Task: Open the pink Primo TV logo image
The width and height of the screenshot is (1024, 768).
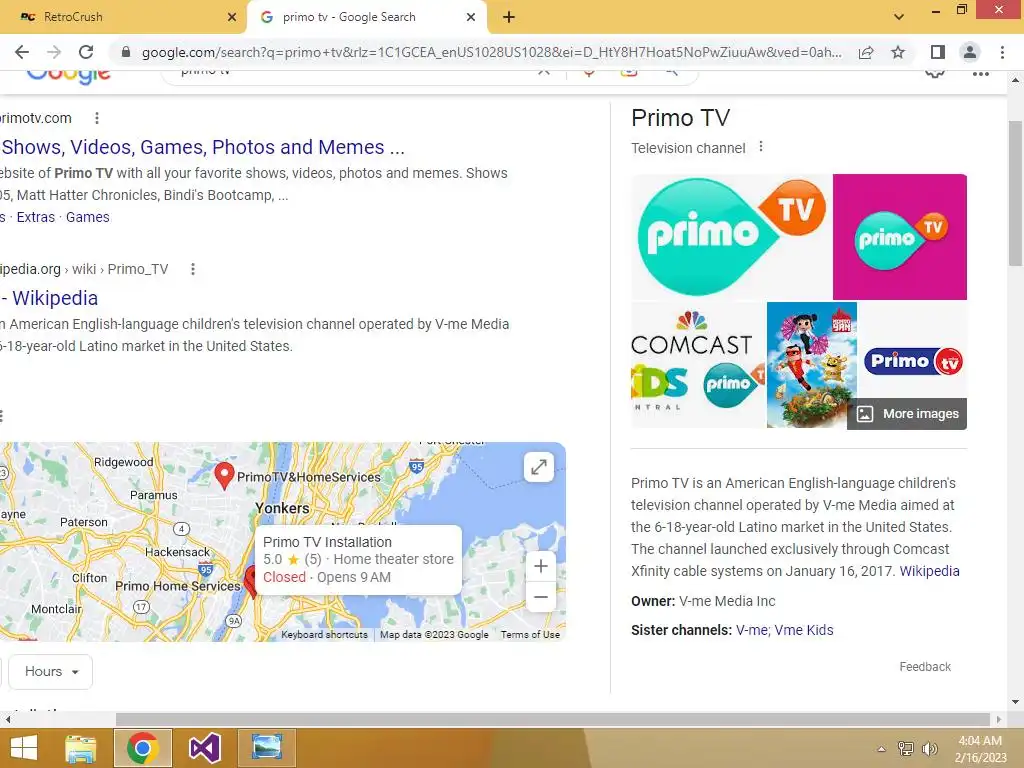Action: (x=900, y=236)
